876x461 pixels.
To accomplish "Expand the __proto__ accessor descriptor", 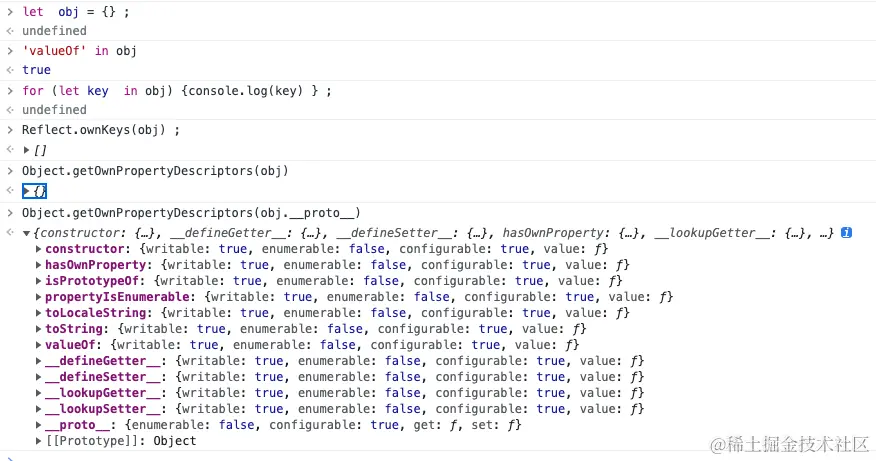I will pos(39,425).
